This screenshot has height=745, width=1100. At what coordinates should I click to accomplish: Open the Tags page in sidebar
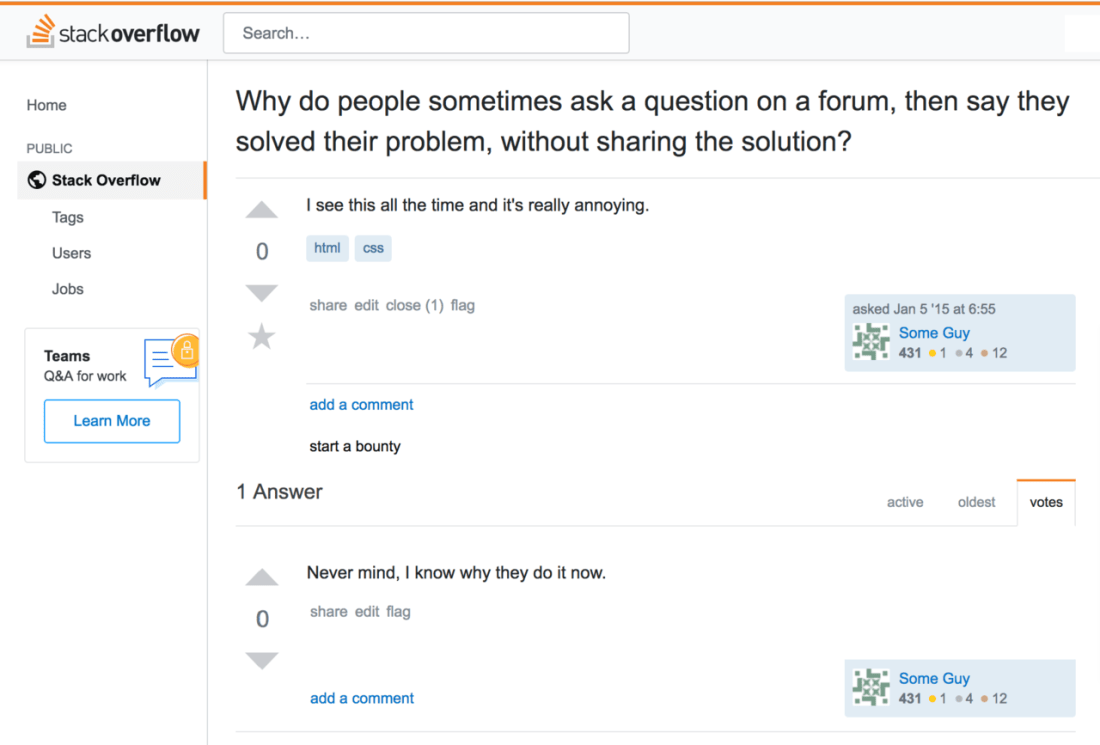click(x=67, y=217)
